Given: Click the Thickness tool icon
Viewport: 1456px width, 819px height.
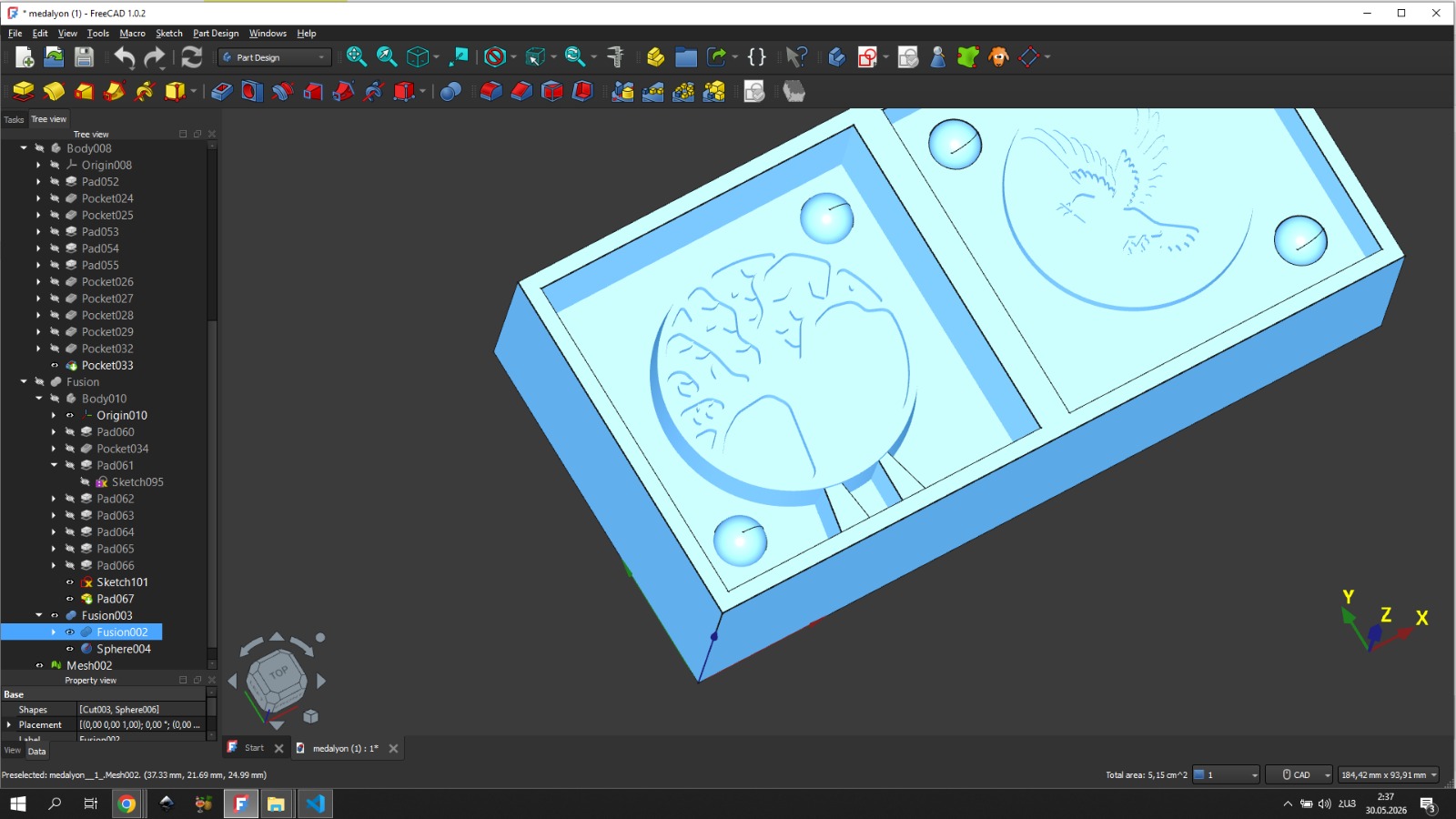Looking at the screenshot, I should tap(582, 91).
